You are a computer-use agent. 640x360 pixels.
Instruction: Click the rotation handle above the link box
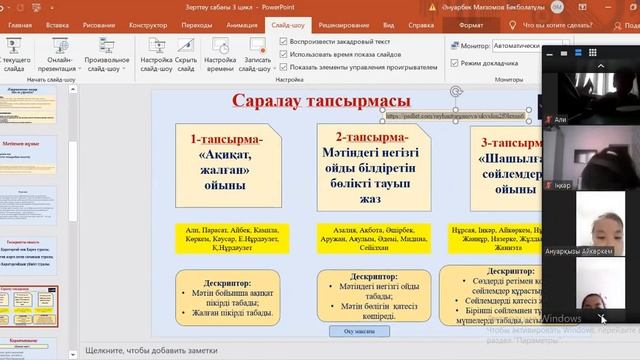[456, 91]
